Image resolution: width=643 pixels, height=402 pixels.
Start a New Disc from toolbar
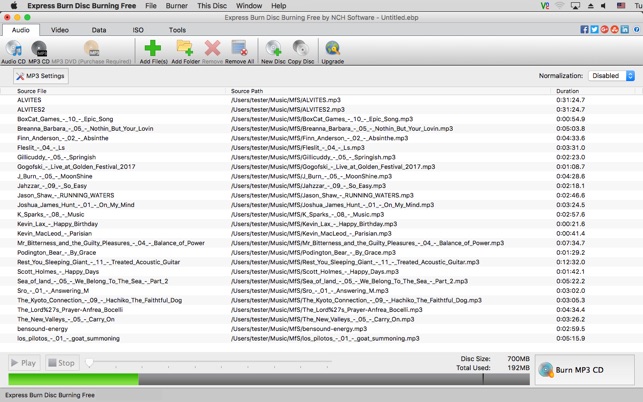[x=274, y=48]
